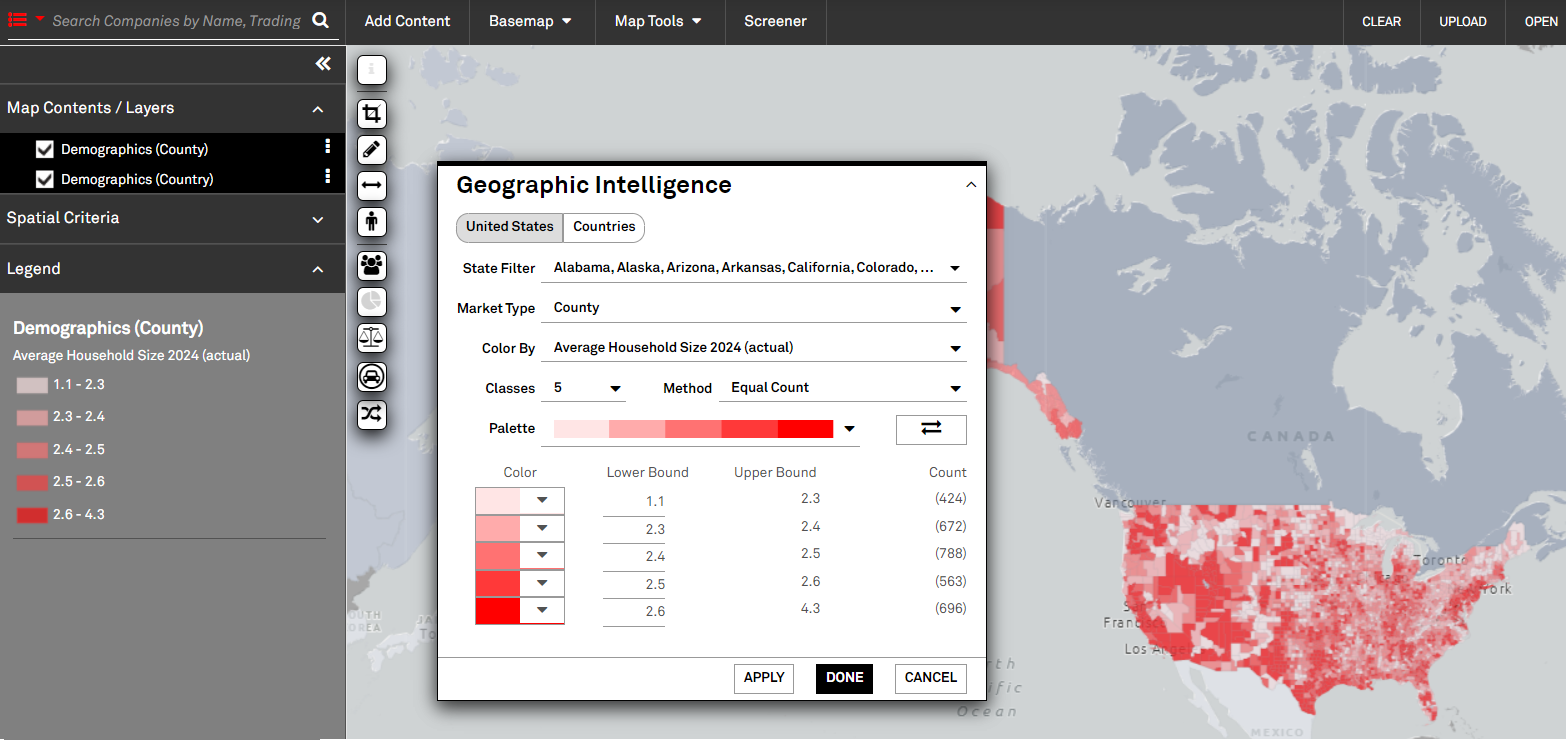Screen dimensions: 1566x740
Task: Activate the measure distance arrow tool
Action: [372, 185]
